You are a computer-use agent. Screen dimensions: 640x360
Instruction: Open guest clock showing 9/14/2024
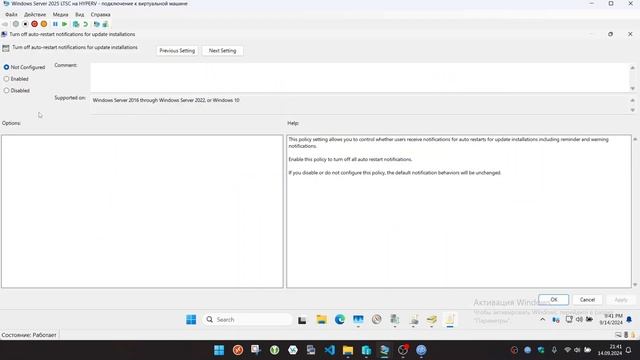point(611,320)
